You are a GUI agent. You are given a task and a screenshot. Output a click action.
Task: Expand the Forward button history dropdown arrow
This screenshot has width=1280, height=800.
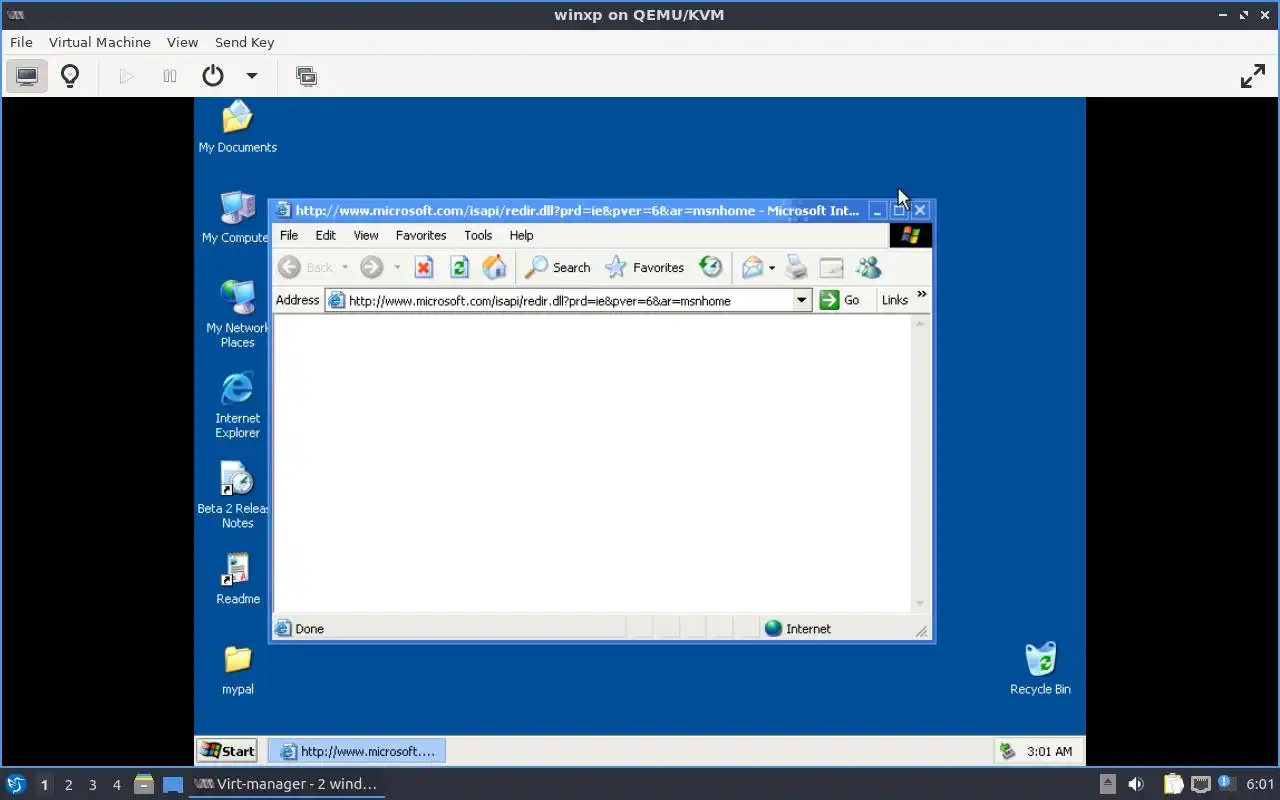pyautogui.click(x=397, y=267)
